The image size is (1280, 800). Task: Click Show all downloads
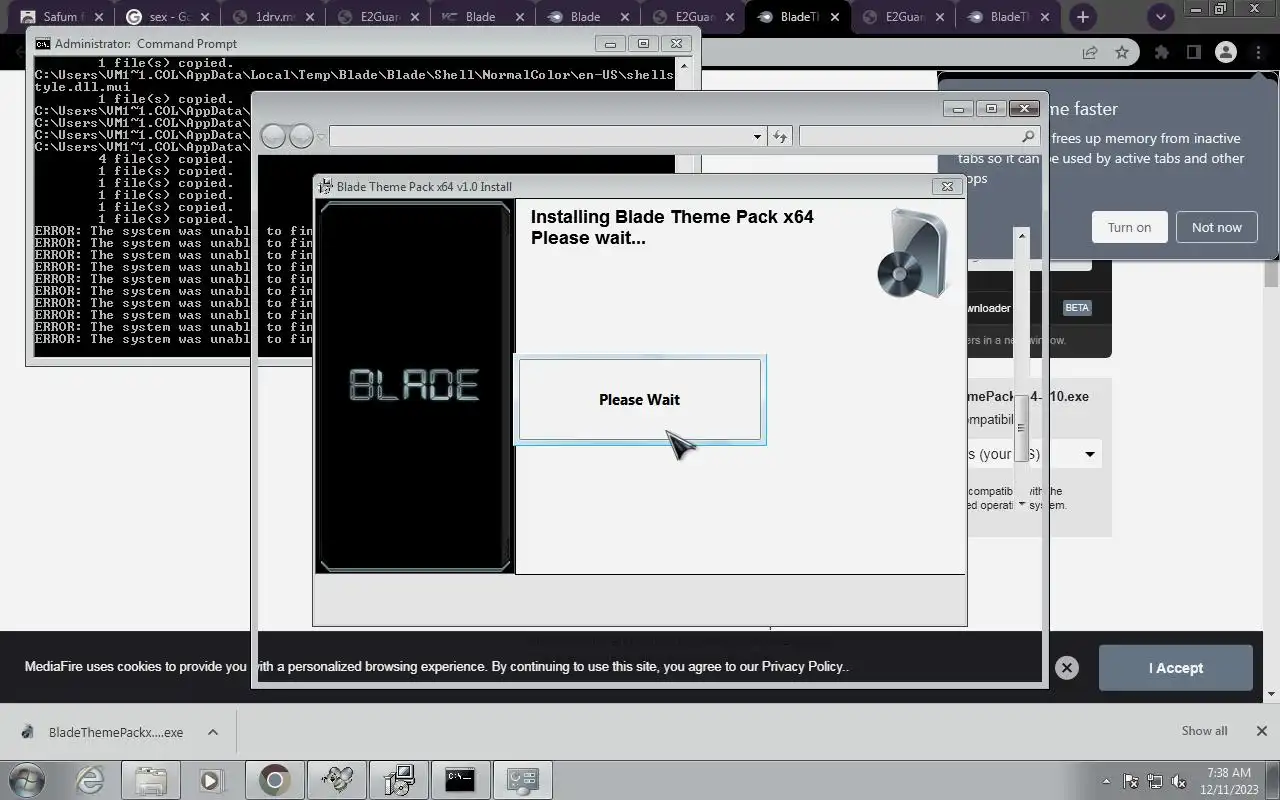(x=1204, y=731)
